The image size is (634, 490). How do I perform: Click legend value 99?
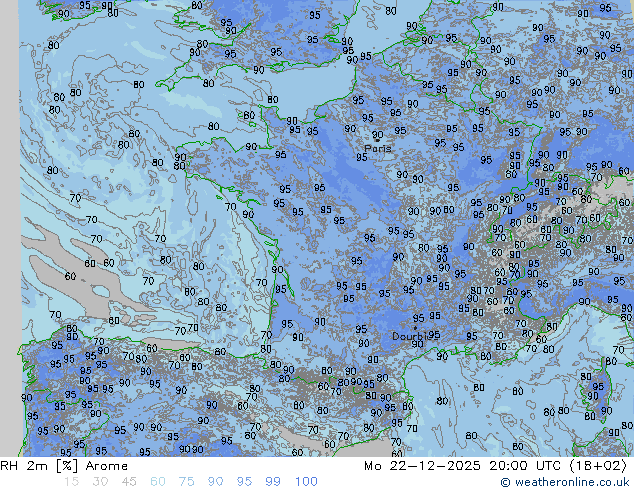(x=273, y=482)
